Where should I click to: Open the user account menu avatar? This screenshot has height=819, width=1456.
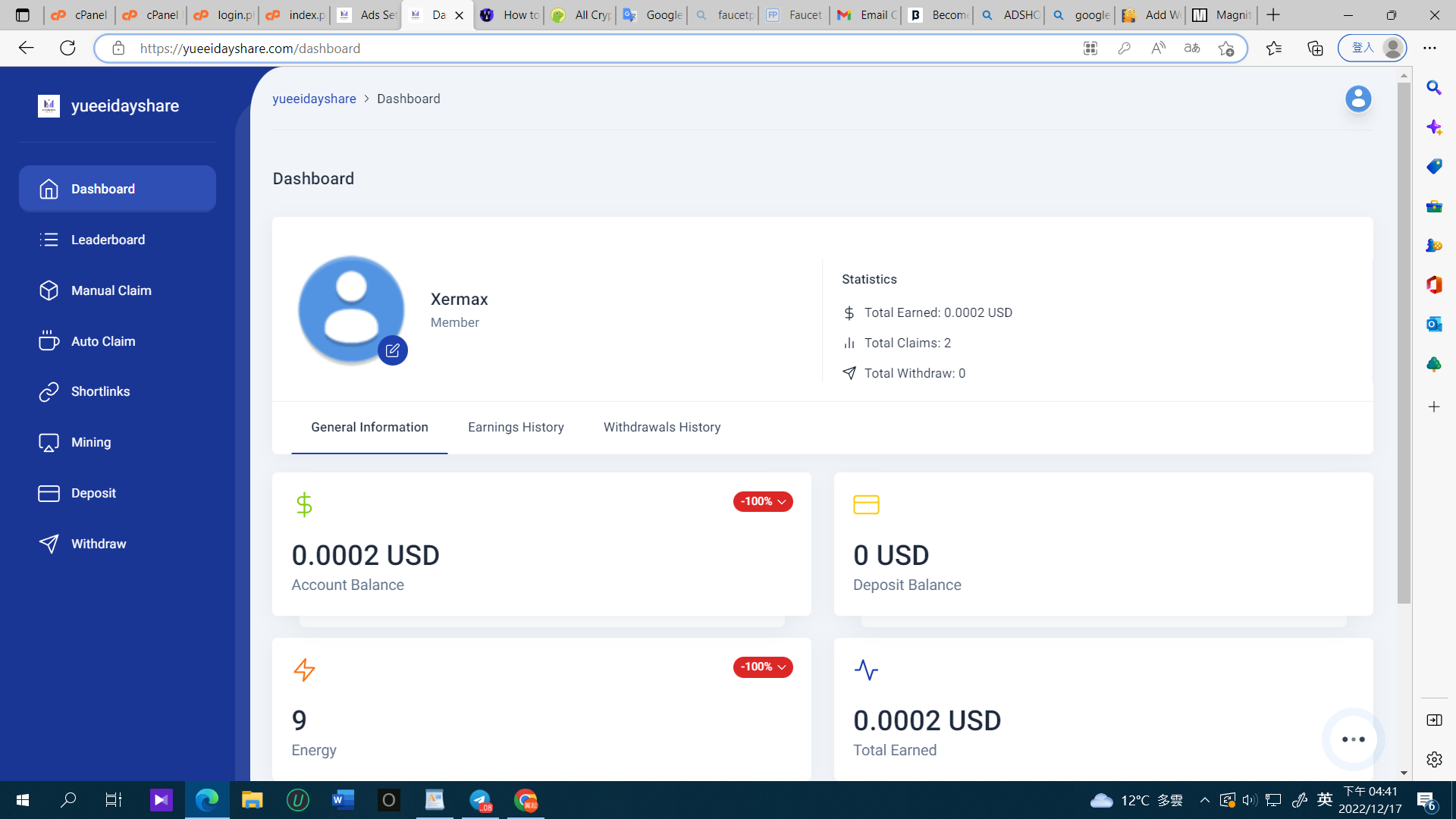pos(1358,99)
